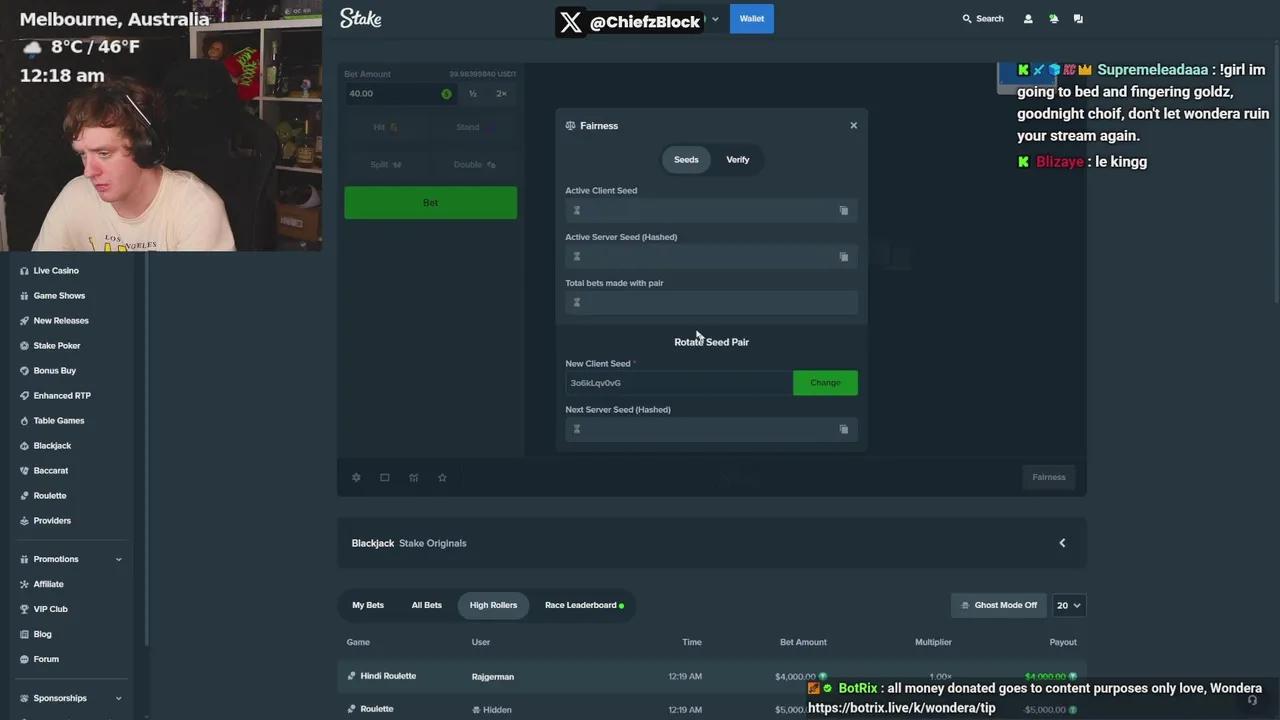Open New Releases rocket icon
Viewport: 1280px width, 720px height.
tap(24, 321)
